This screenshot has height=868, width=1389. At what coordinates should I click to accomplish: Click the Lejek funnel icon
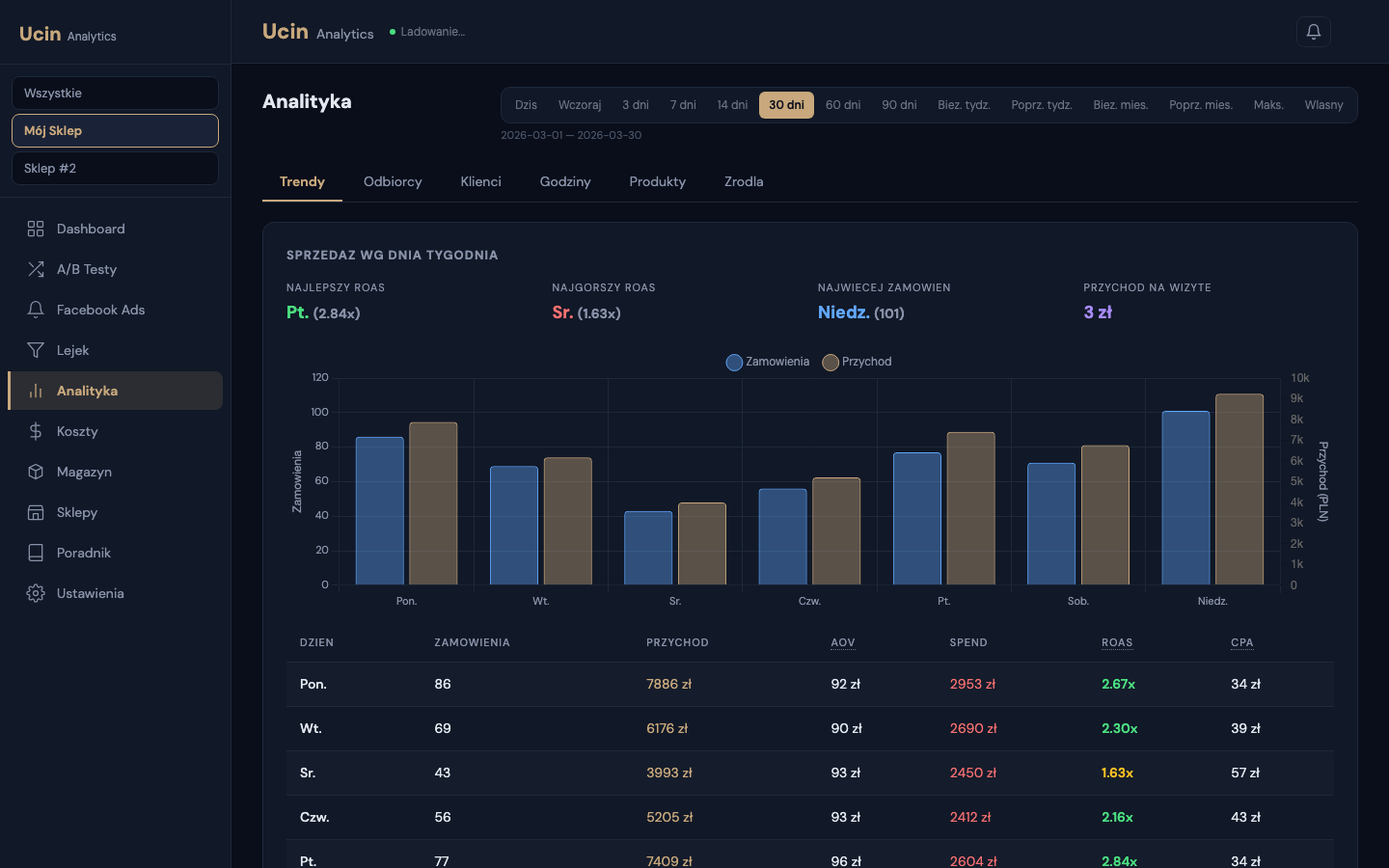click(x=36, y=350)
